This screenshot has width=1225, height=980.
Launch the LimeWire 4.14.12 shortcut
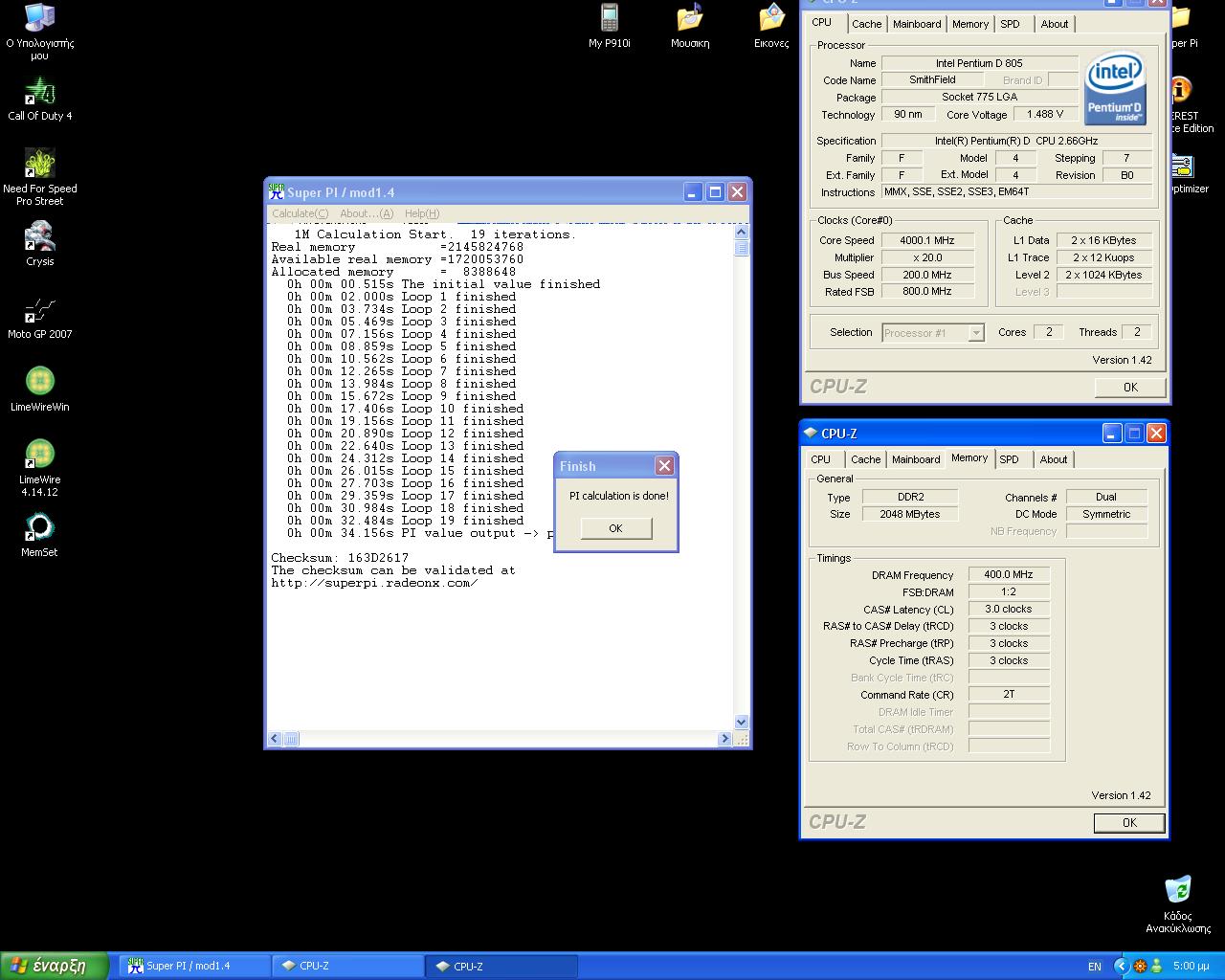pyautogui.click(x=39, y=468)
